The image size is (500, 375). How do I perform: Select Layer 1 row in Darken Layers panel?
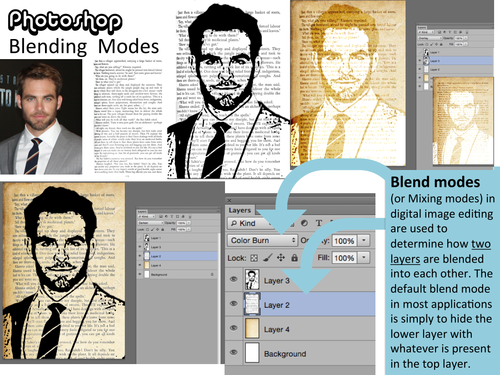coord(177,238)
